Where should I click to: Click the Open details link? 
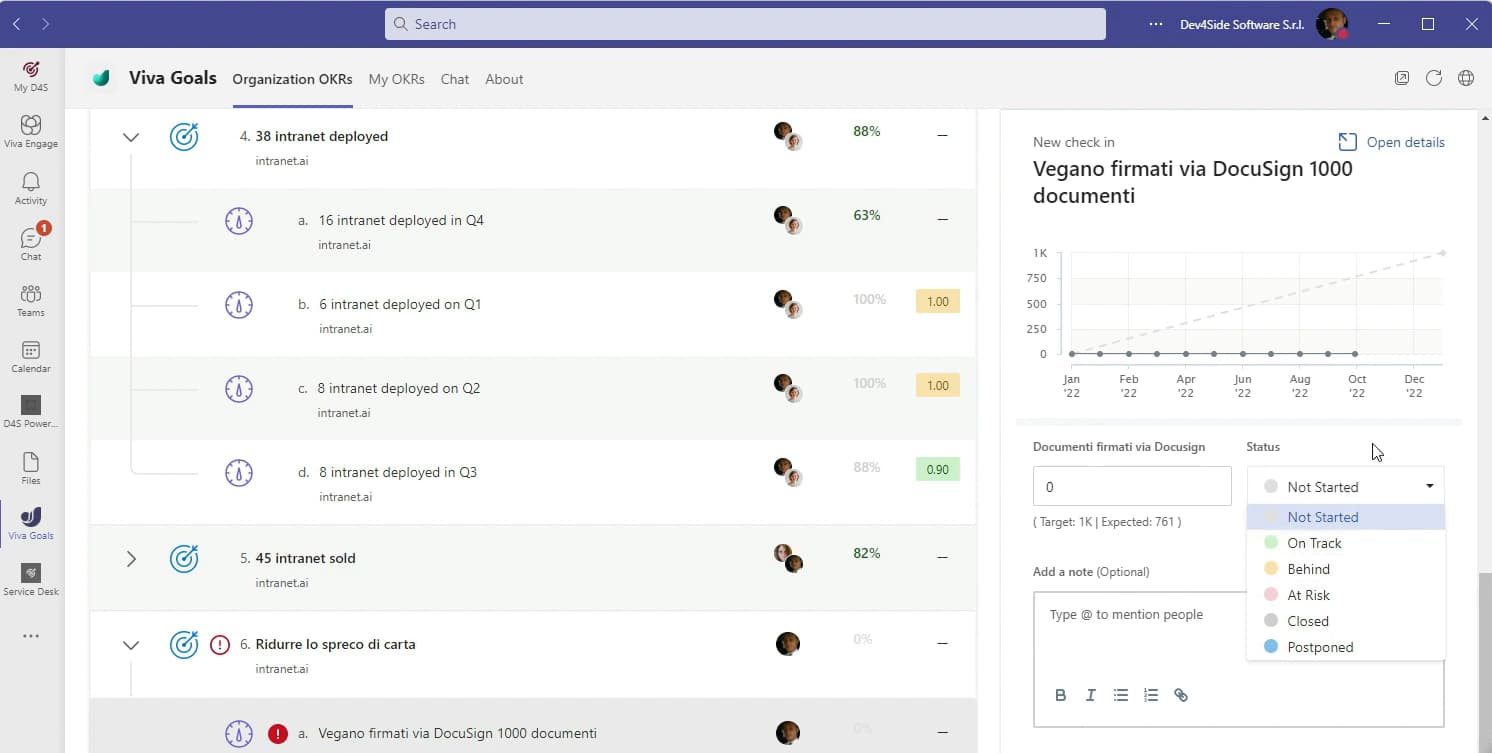pyautogui.click(x=1392, y=142)
